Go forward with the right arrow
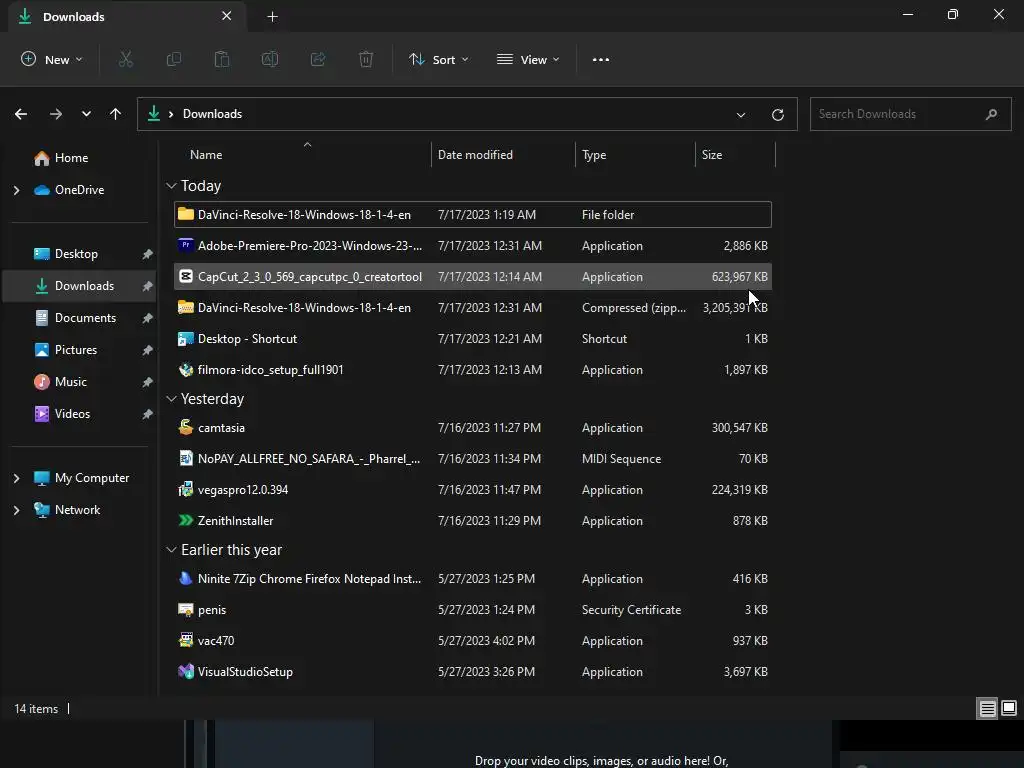 click(56, 114)
